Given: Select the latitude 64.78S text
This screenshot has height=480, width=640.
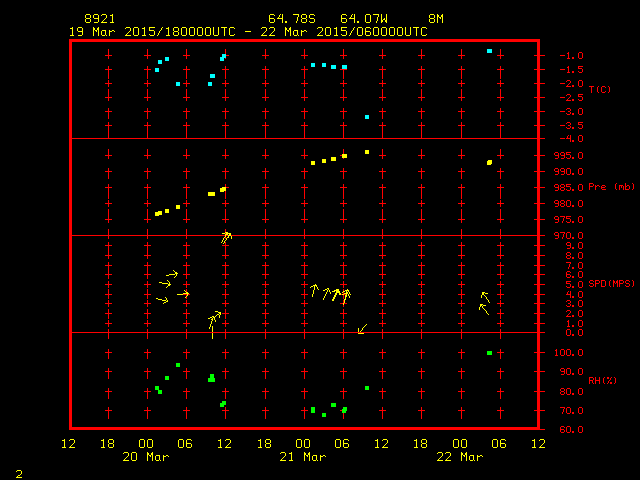Looking at the screenshot, I should tap(288, 19).
